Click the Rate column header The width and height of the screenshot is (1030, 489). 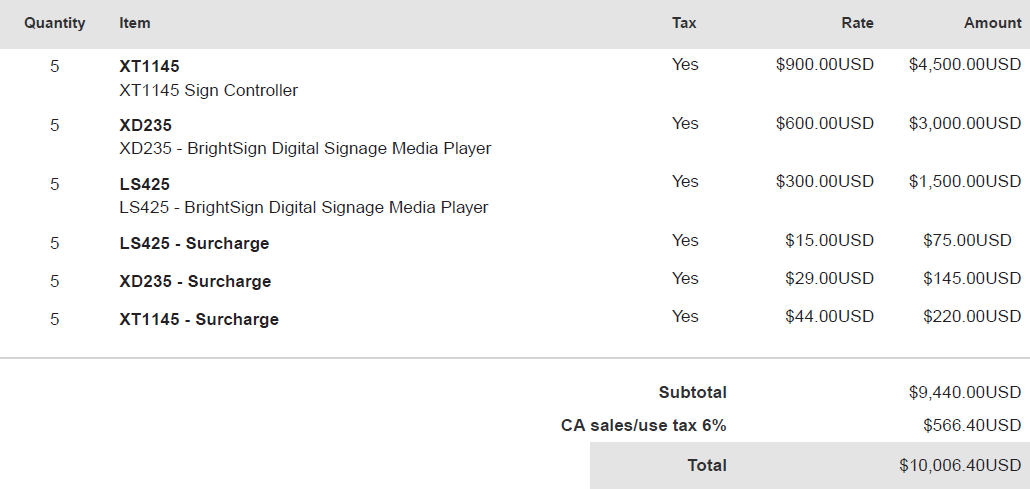coord(857,23)
